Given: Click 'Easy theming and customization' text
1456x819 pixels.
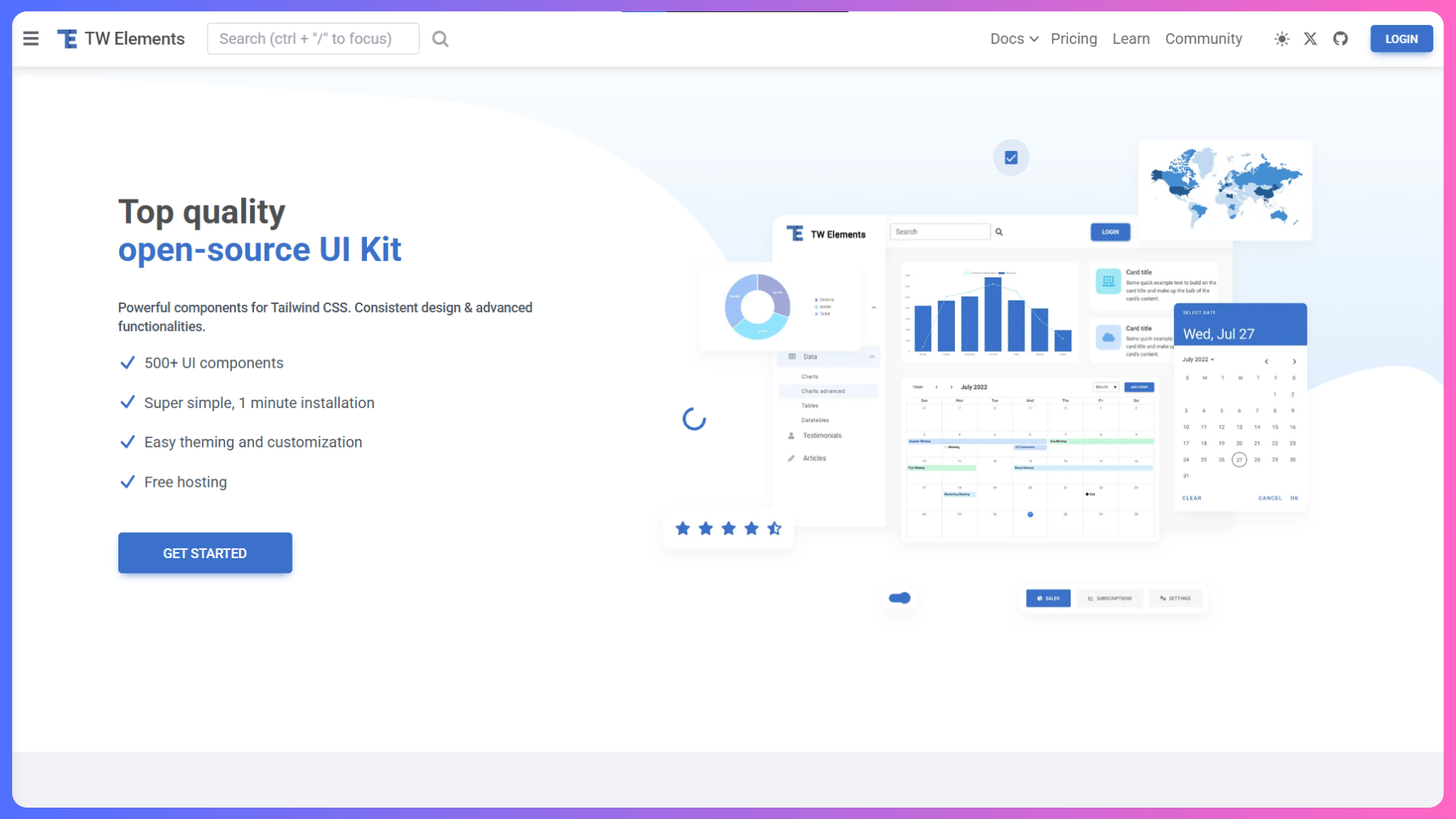Looking at the screenshot, I should (253, 442).
